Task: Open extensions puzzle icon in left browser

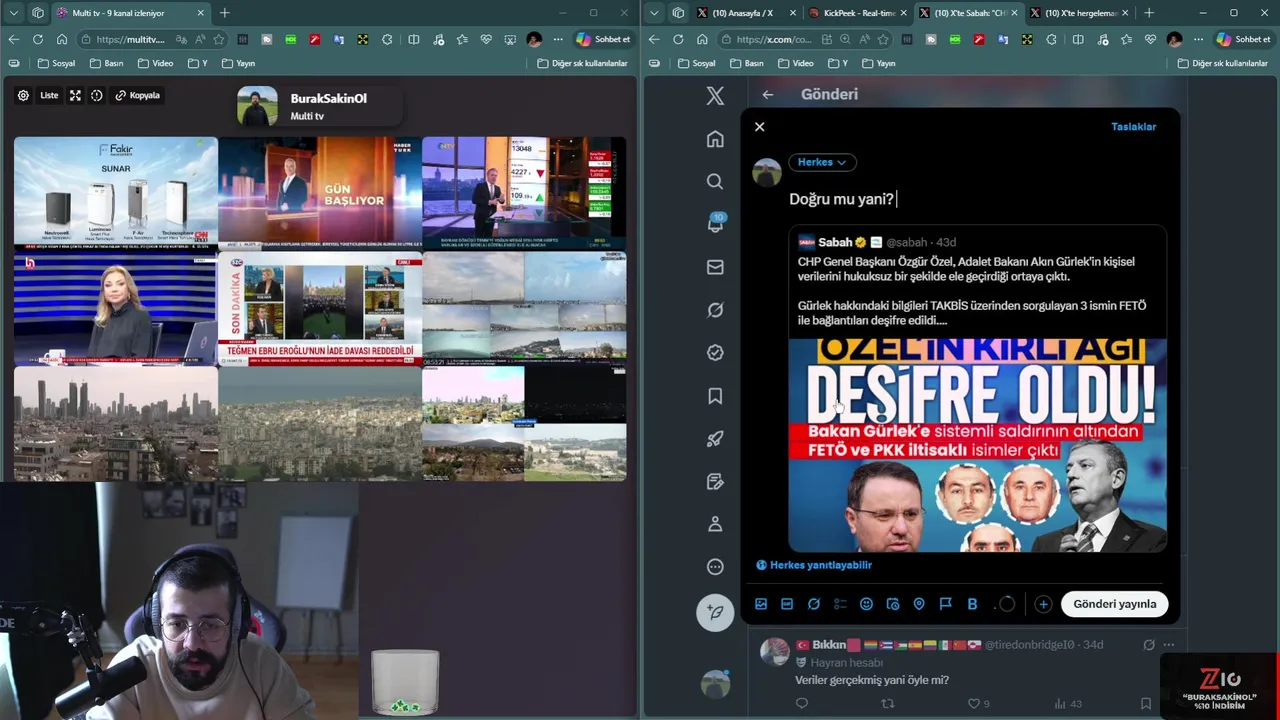Action: click(387, 39)
